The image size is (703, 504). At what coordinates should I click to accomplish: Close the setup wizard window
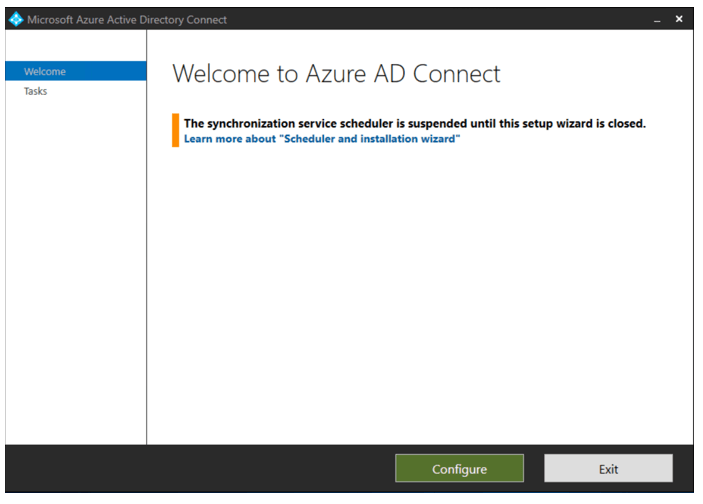679,19
